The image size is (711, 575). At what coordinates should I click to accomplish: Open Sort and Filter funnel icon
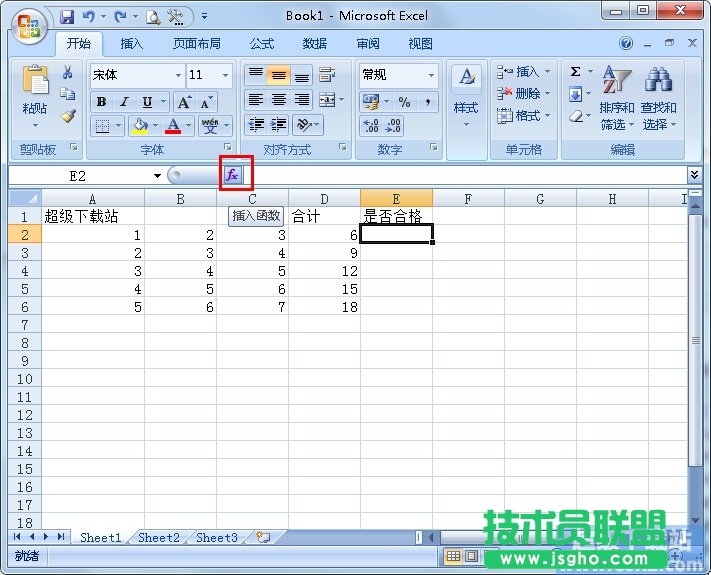(617, 79)
